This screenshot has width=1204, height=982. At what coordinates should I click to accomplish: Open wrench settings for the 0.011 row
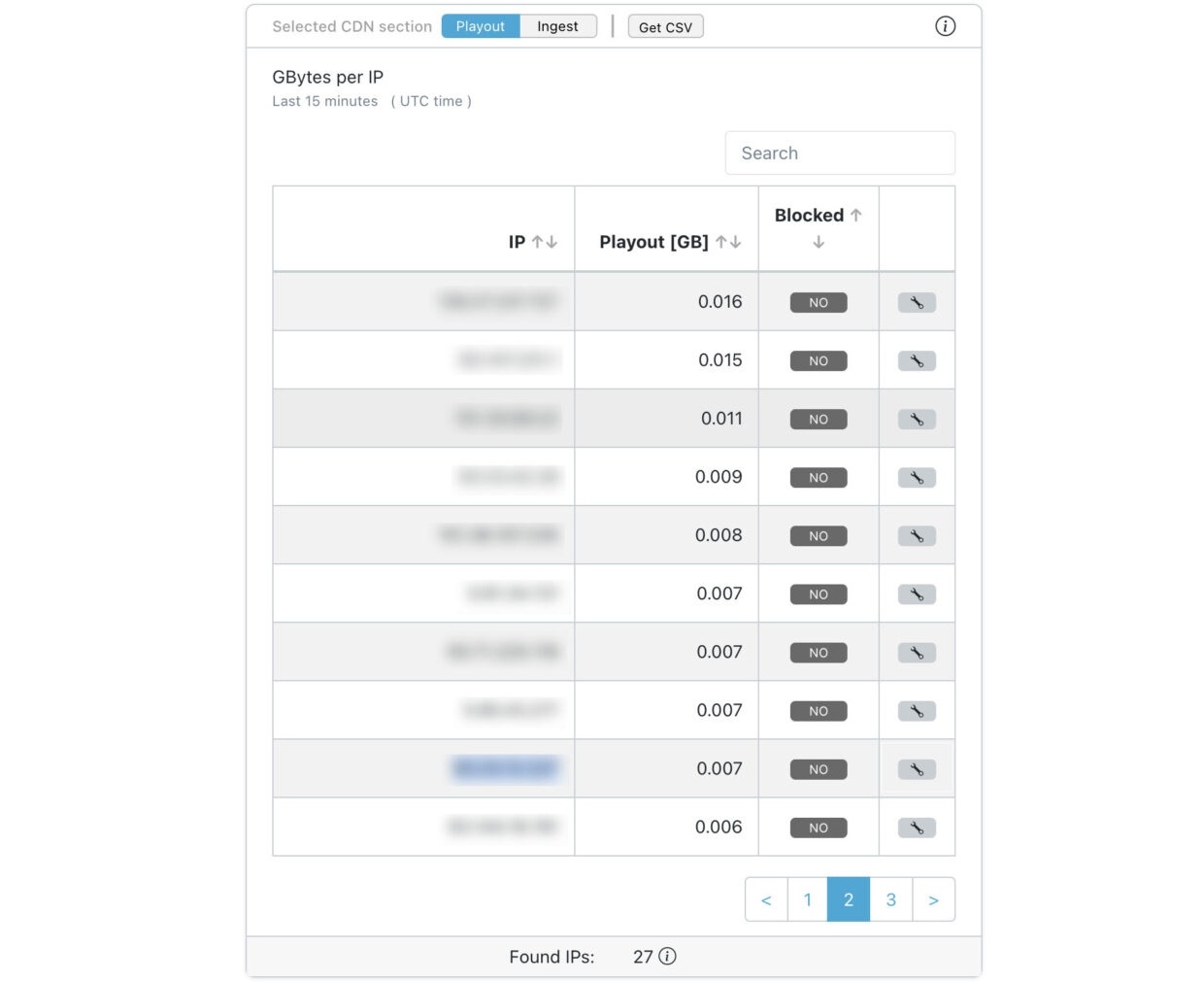(917, 420)
